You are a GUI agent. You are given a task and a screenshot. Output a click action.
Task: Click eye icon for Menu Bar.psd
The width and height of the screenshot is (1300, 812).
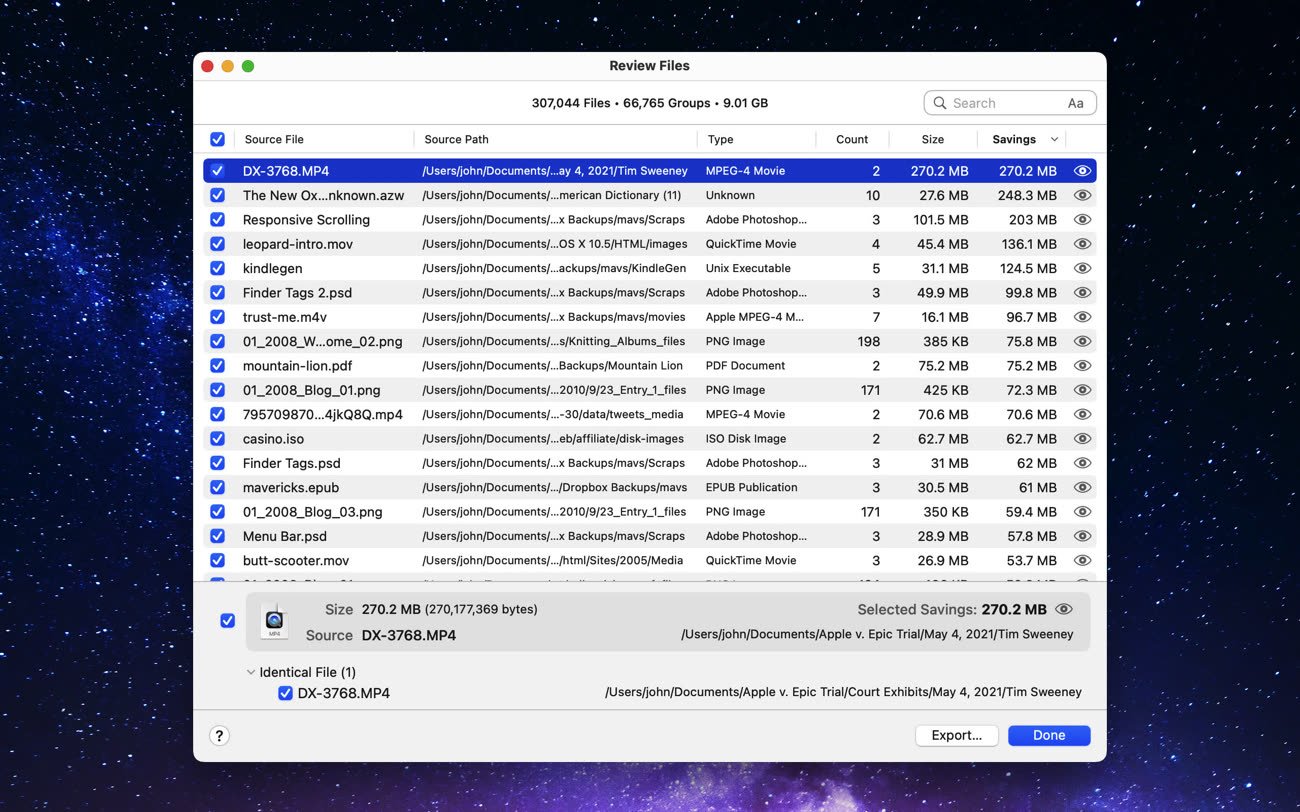click(x=1081, y=536)
